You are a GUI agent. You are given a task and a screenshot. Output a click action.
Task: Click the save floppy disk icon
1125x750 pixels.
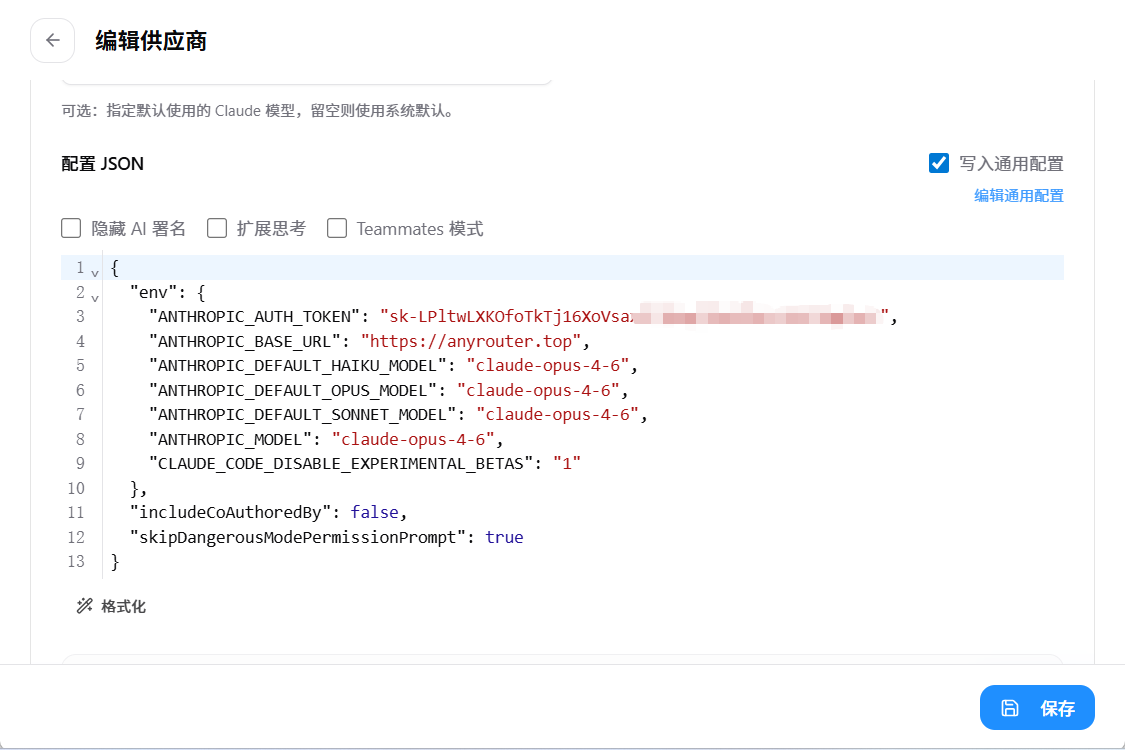click(x=1009, y=708)
